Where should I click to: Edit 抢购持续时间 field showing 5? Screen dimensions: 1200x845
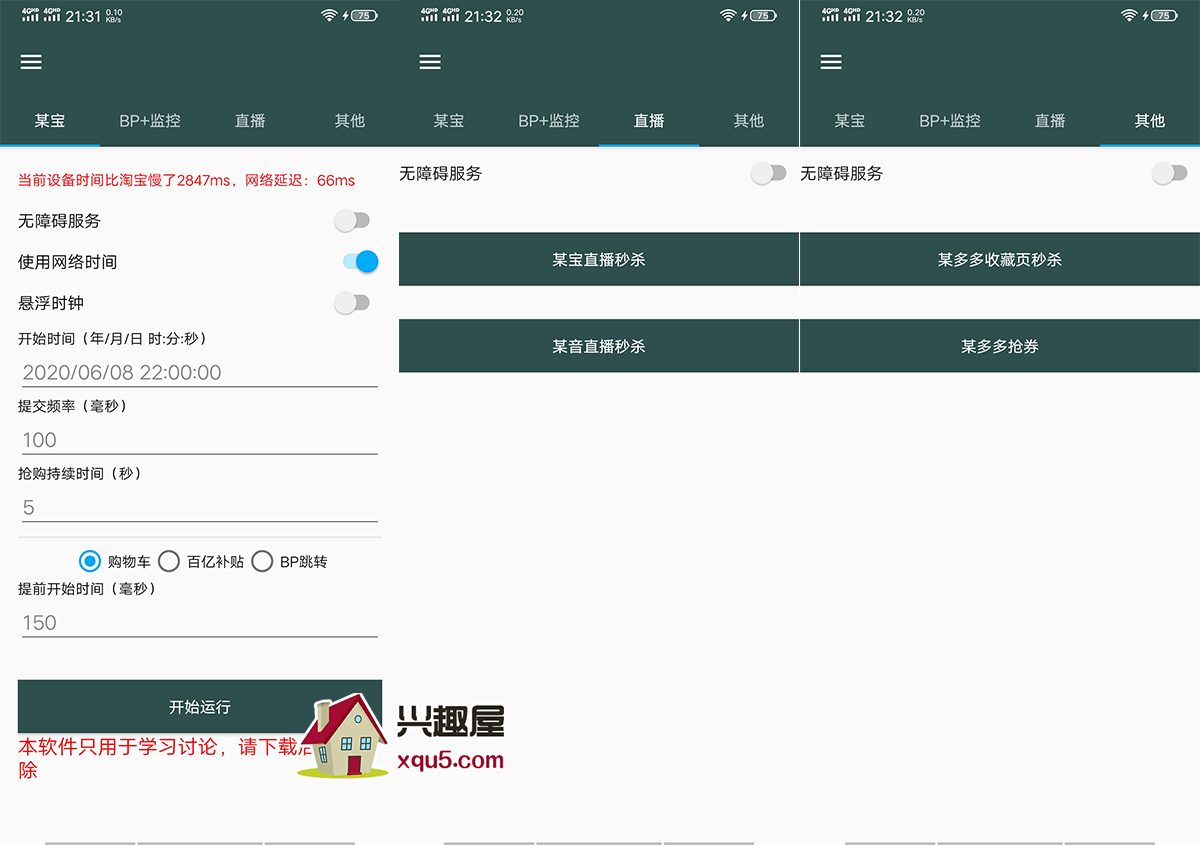(198, 507)
